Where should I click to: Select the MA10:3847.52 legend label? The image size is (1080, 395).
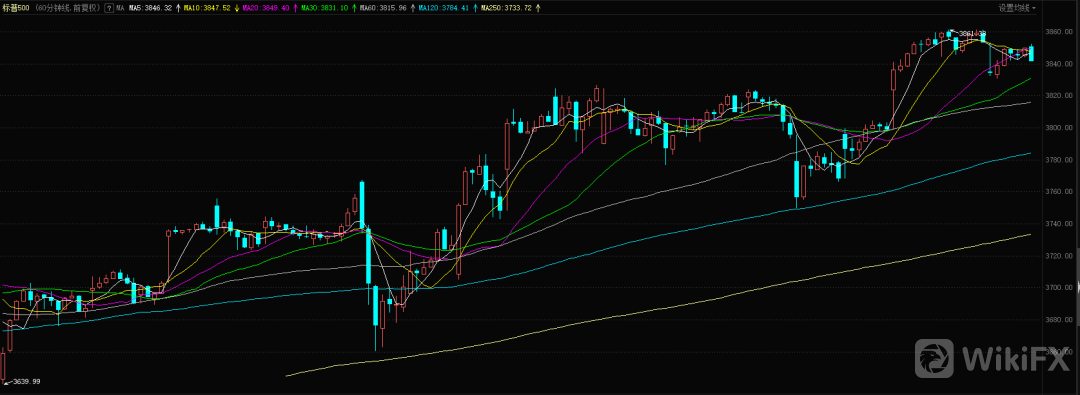pos(207,8)
